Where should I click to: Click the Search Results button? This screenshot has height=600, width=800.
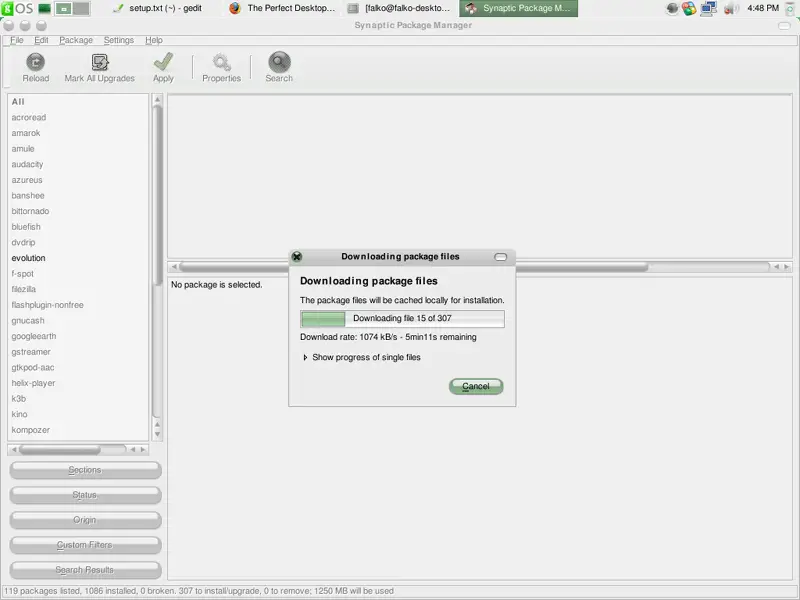[x=85, y=570]
